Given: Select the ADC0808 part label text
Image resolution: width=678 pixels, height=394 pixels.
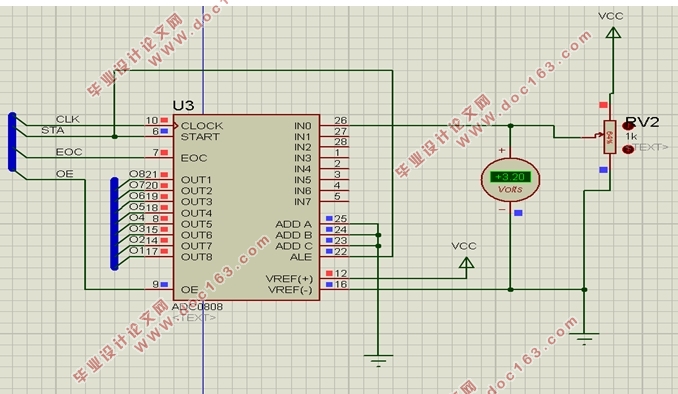Looking at the screenshot, I should point(197,307).
